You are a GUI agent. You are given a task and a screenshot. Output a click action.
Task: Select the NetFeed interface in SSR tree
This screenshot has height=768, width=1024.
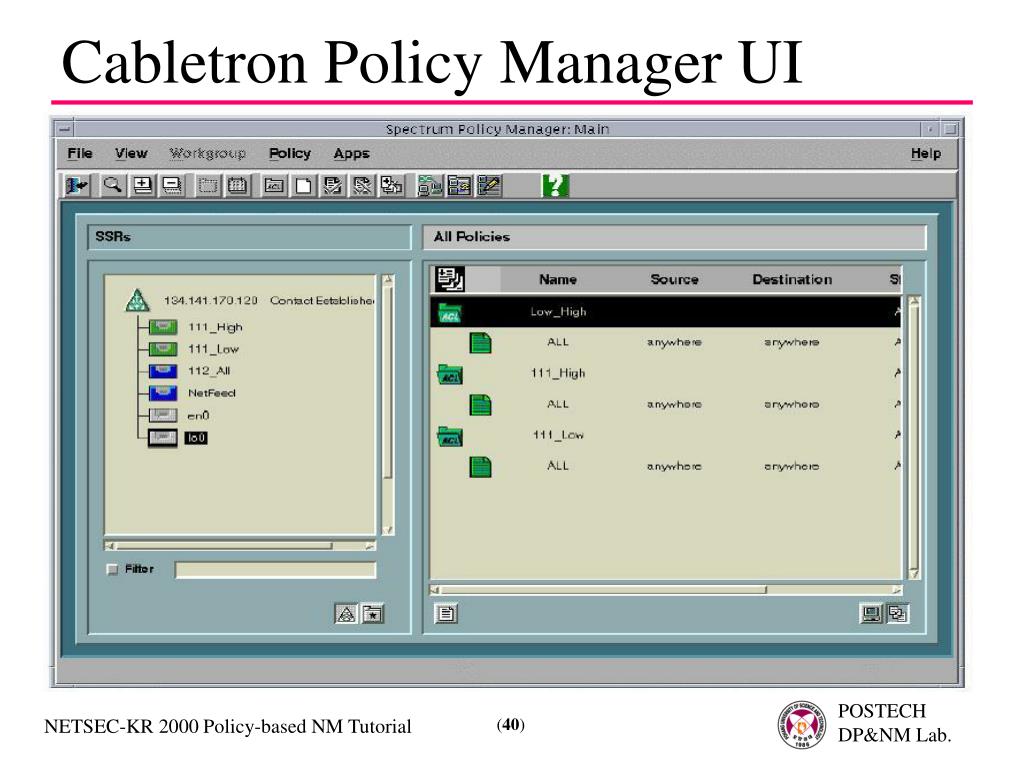(212, 393)
